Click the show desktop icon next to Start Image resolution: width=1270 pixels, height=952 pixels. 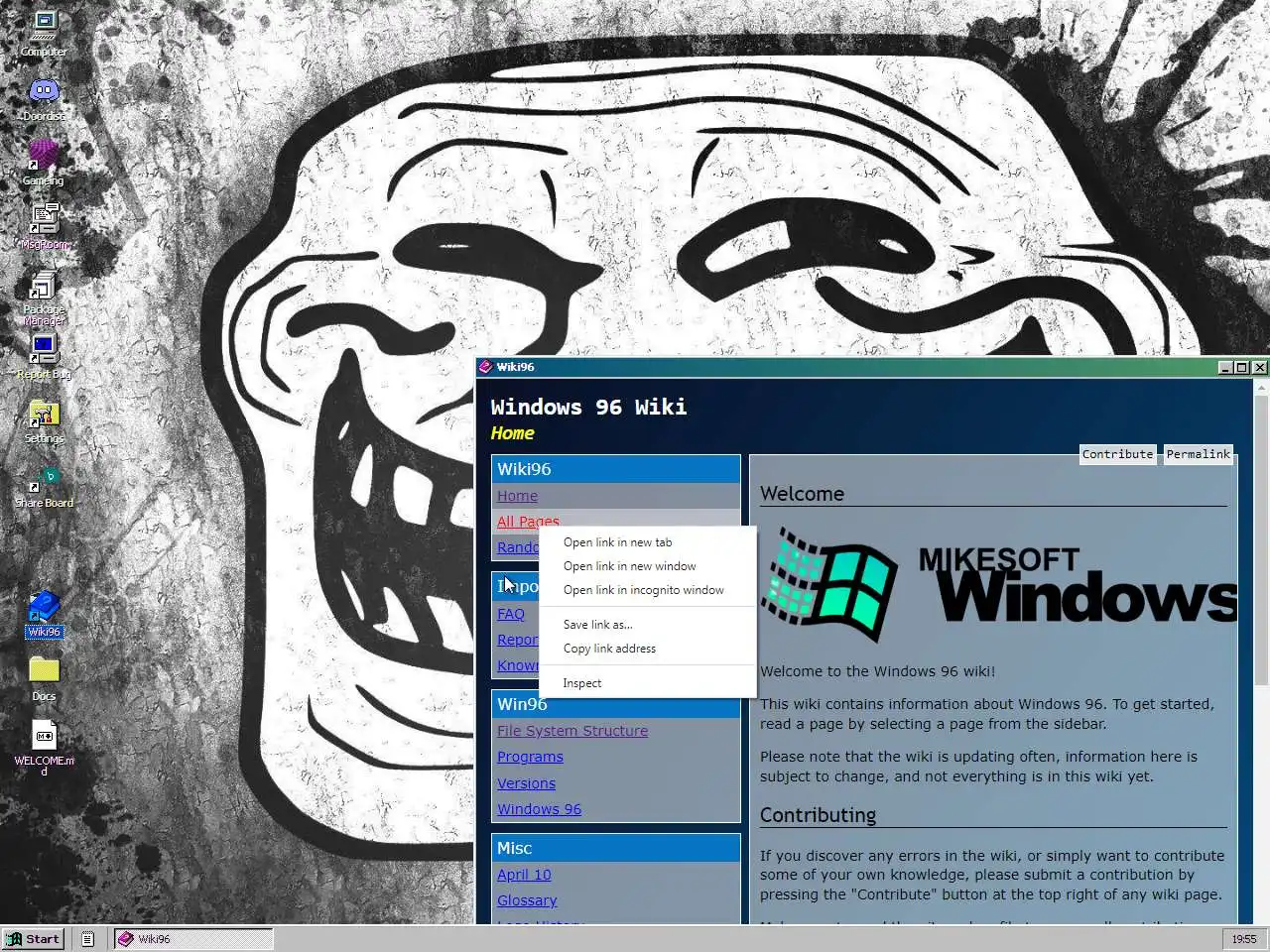click(x=88, y=939)
